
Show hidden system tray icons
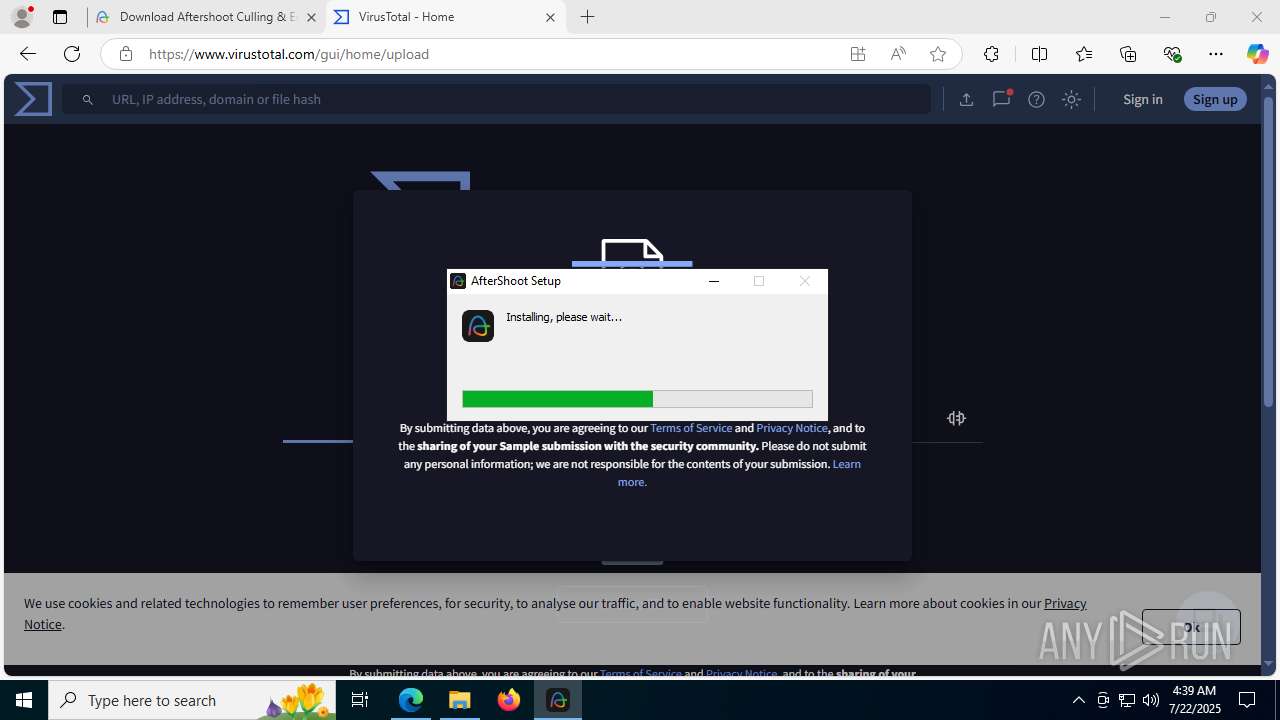coord(1078,700)
